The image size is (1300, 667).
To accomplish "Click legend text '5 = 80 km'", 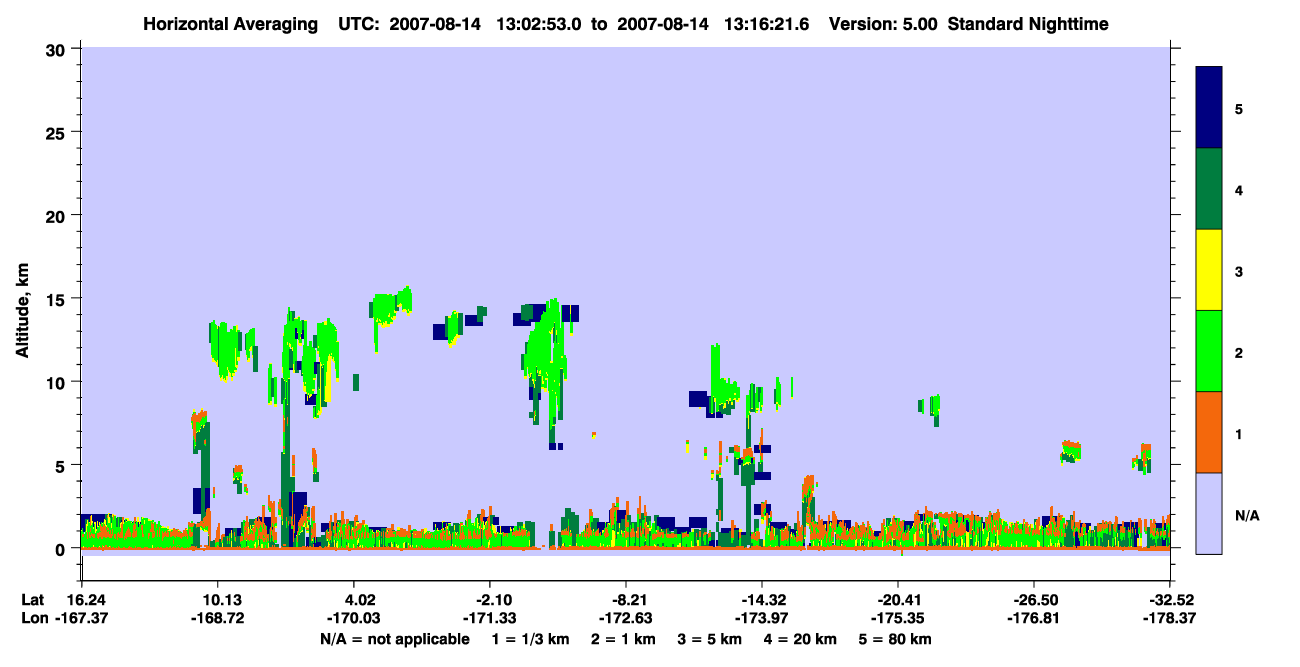I will [x=895, y=639].
